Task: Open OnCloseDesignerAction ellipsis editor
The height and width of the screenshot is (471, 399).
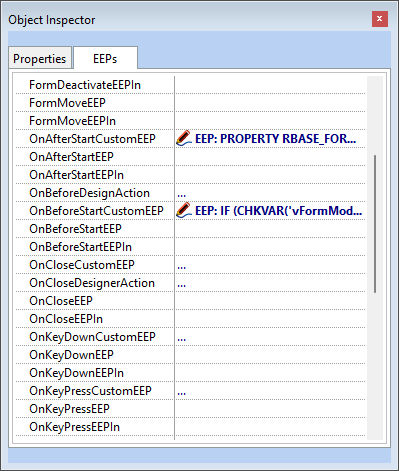Action: tap(182, 283)
